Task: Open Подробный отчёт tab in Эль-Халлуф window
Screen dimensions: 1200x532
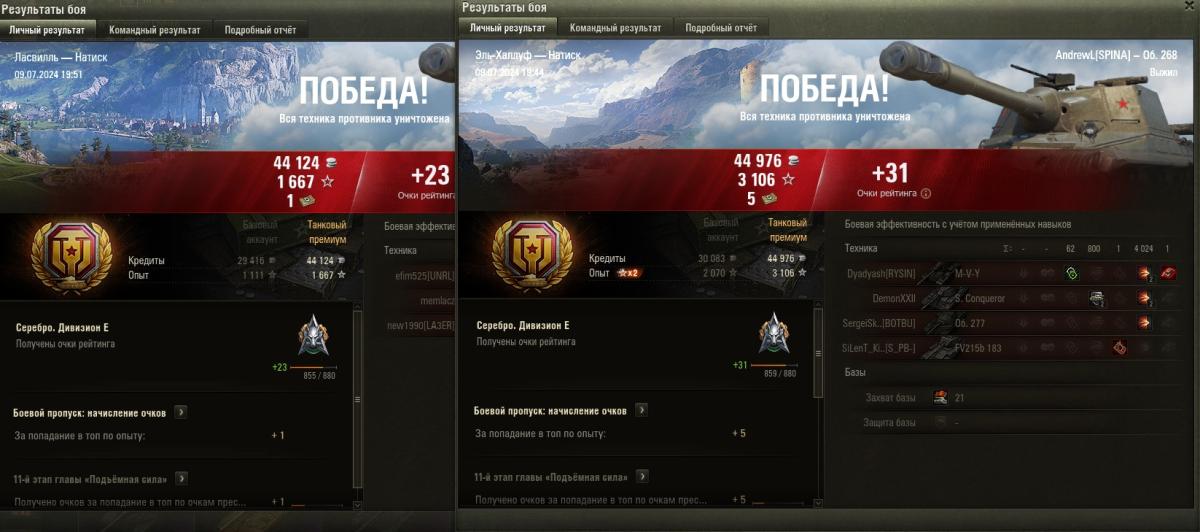Action: pos(720,28)
